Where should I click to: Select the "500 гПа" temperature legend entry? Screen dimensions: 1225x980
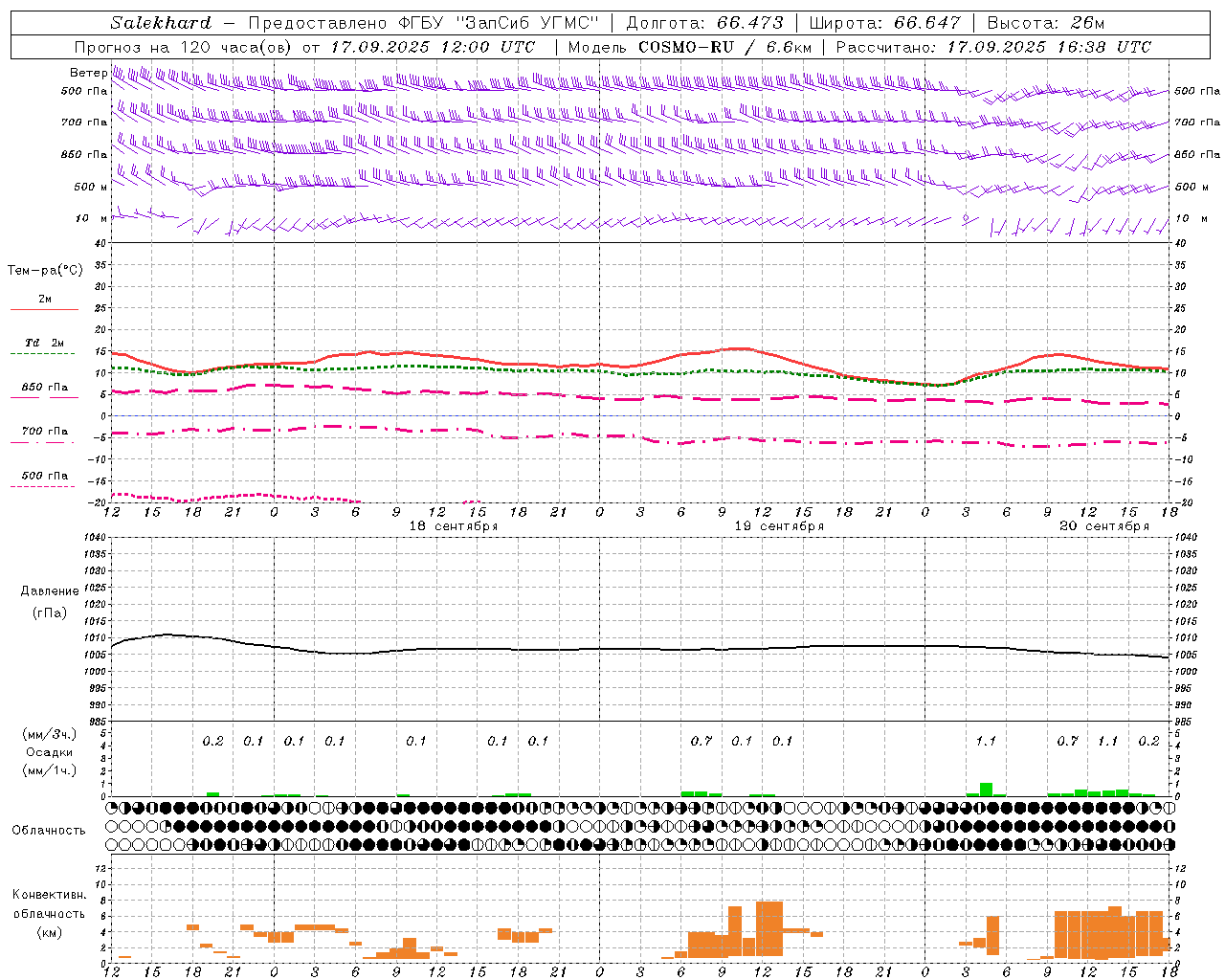[44, 476]
